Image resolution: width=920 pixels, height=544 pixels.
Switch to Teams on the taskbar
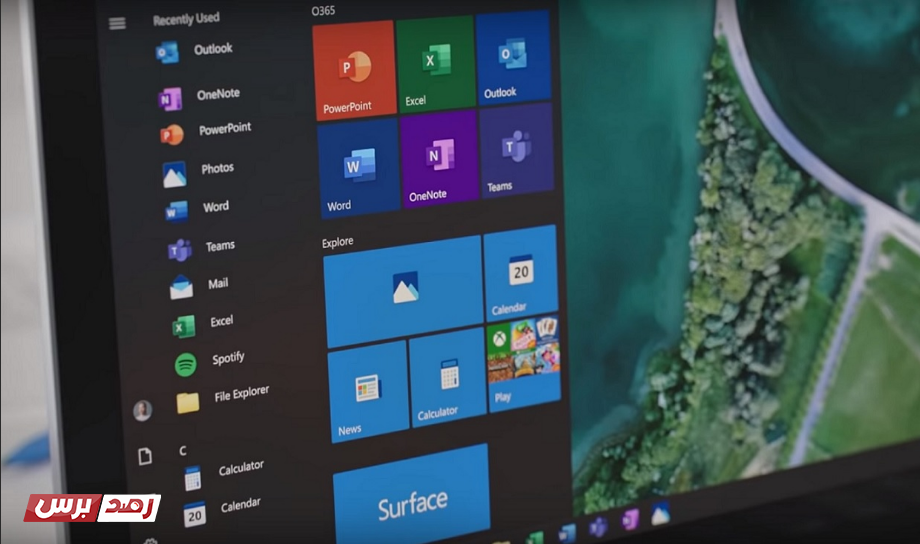coord(598,526)
